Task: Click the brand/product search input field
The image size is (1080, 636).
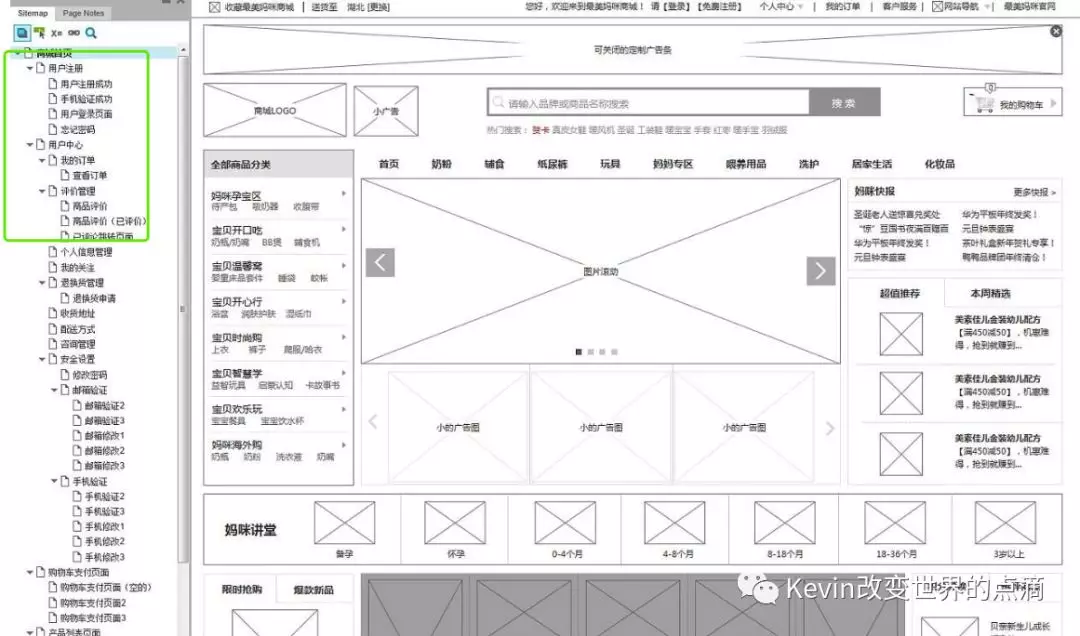Action: pyautogui.click(x=648, y=103)
